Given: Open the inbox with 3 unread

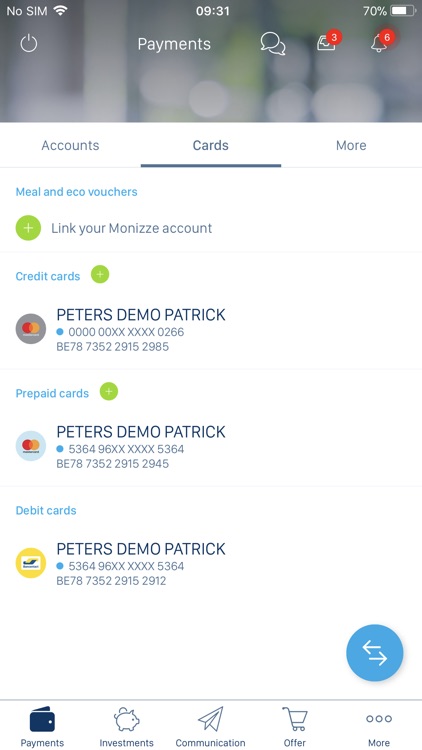Looking at the screenshot, I should 329,41.
